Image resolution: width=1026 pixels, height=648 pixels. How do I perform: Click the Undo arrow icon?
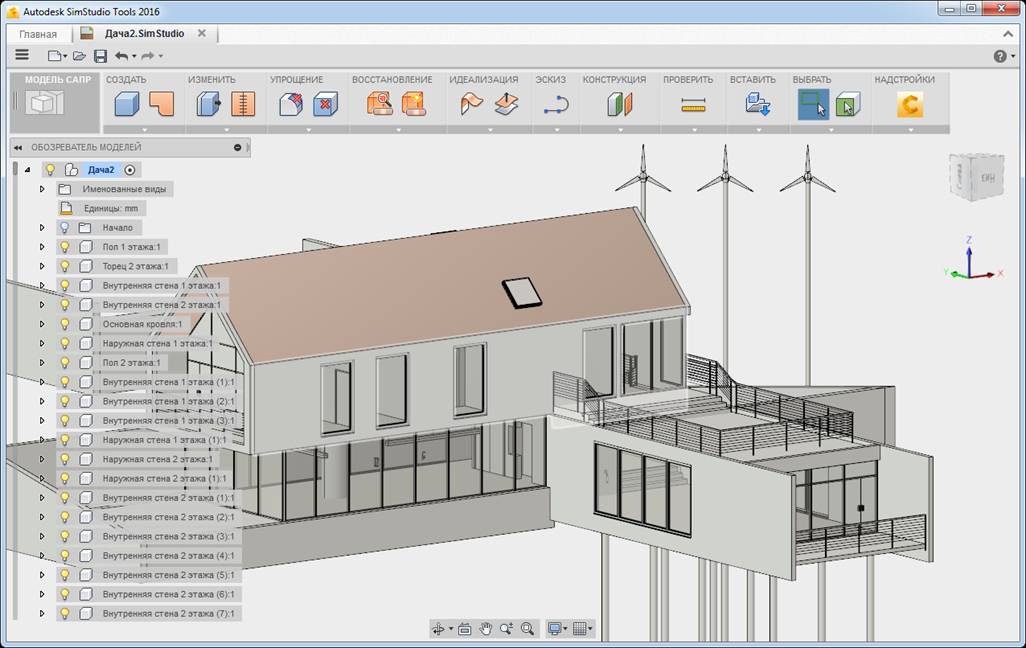(x=121, y=56)
